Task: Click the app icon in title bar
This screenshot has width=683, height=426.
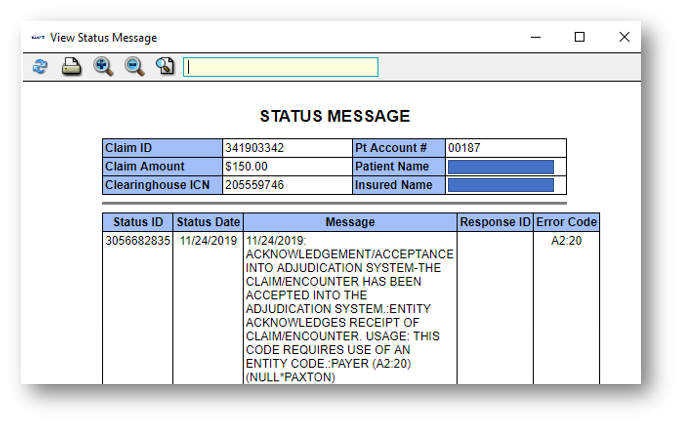Action: point(38,38)
